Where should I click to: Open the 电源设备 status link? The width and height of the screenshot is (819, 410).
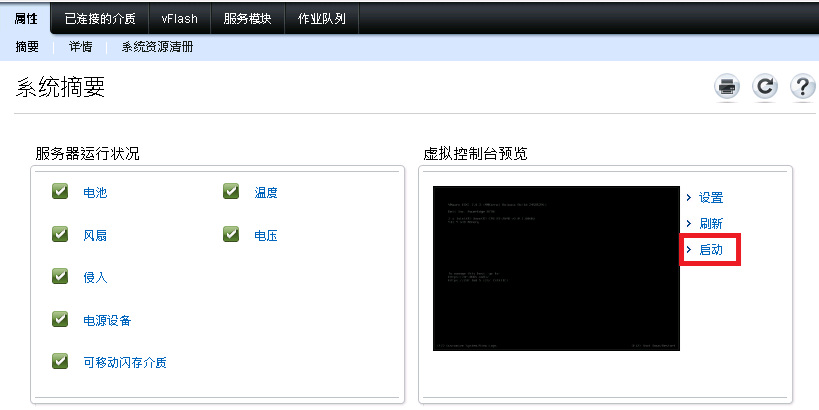(x=107, y=320)
